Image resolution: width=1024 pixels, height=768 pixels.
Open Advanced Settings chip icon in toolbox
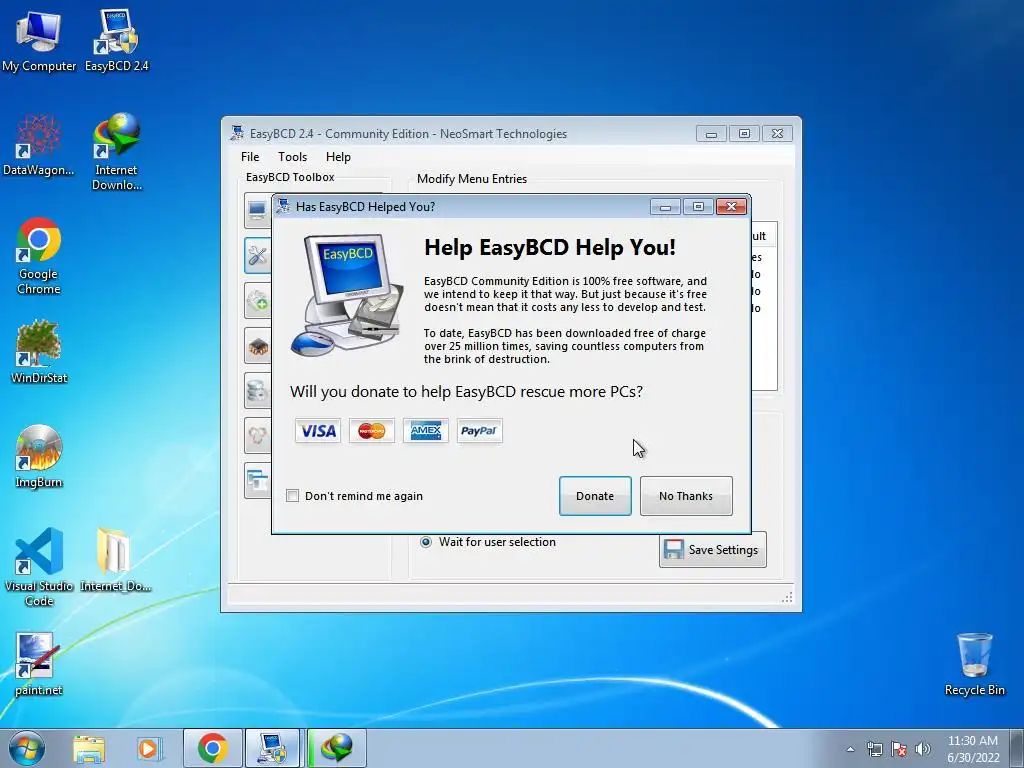click(257, 345)
